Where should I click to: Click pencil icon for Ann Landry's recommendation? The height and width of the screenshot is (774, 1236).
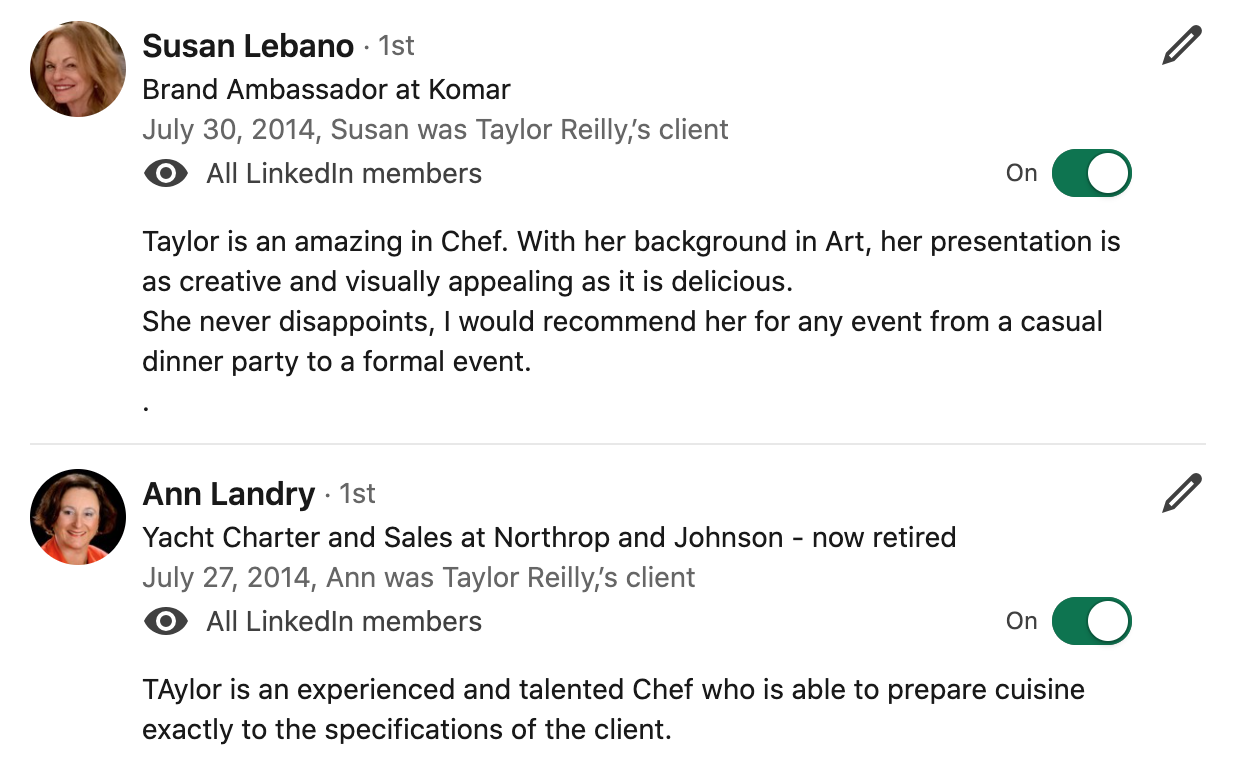pos(1181,494)
